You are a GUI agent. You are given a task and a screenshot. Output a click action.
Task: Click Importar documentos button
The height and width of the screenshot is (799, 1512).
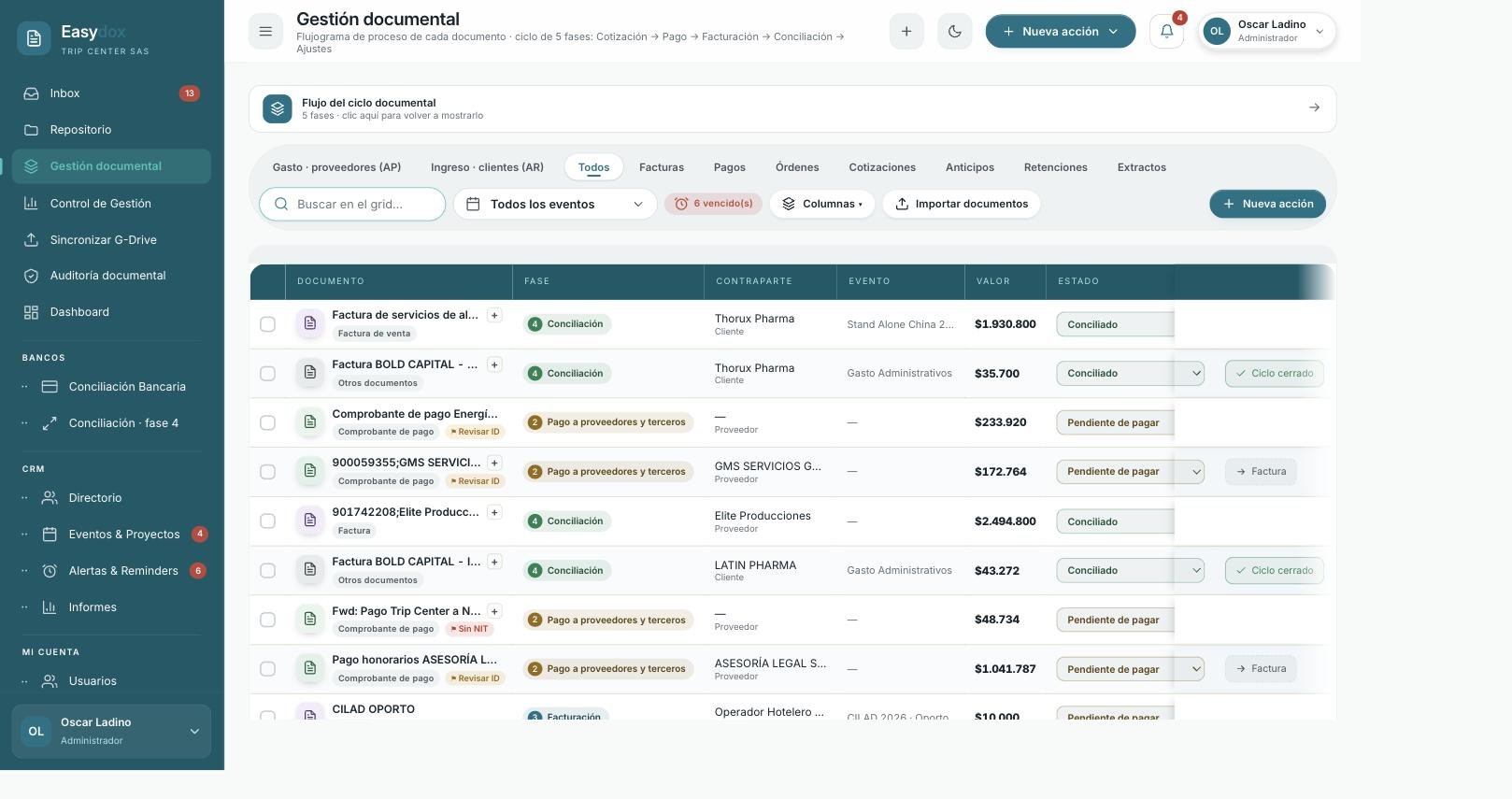[x=962, y=204]
